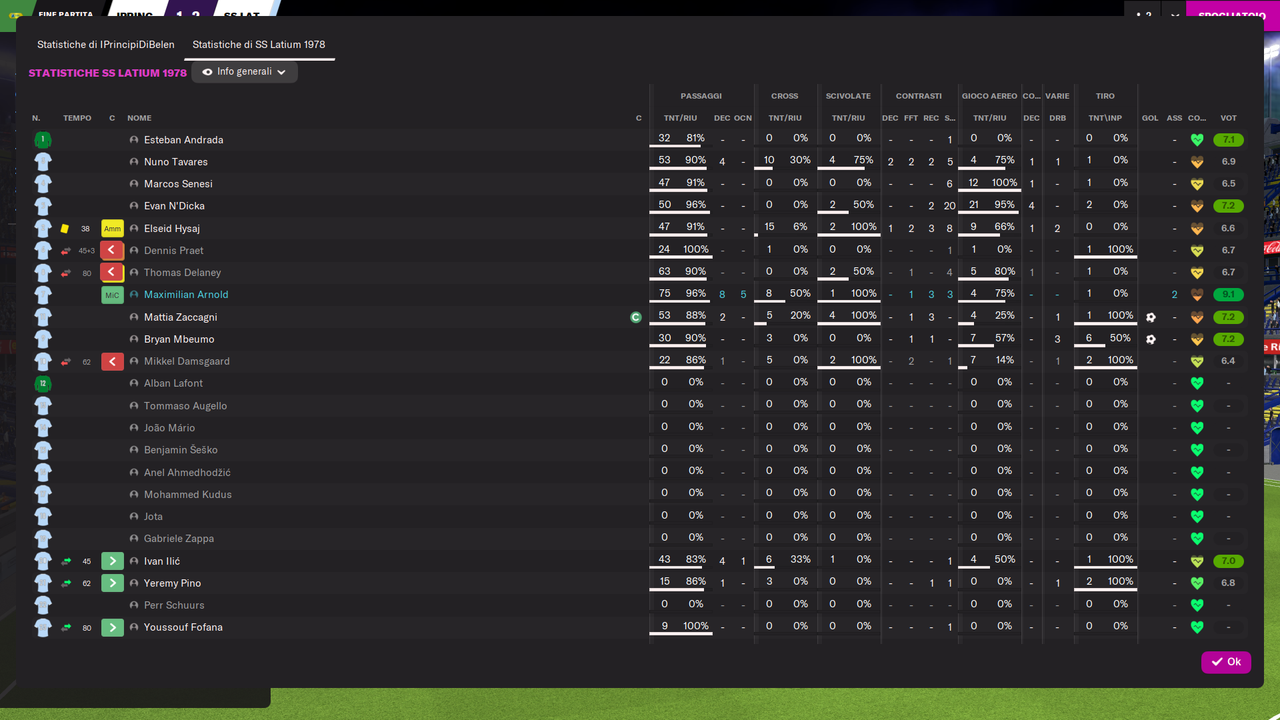Image resolution: width=1280 pixels, height=720 pixels.
Task: Click the PASSAGGI column group header
Action: (701, 96)
